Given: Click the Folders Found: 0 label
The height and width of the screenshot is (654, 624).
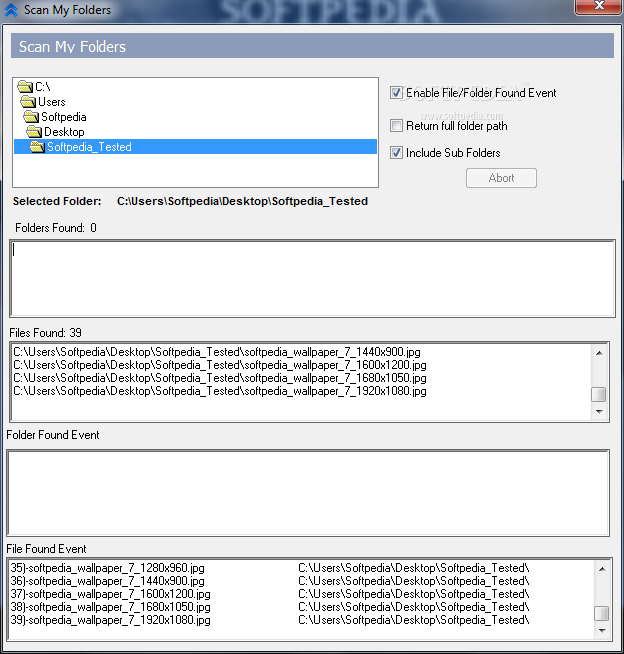Looking at the screenshot, I should [x=56, y=228].
